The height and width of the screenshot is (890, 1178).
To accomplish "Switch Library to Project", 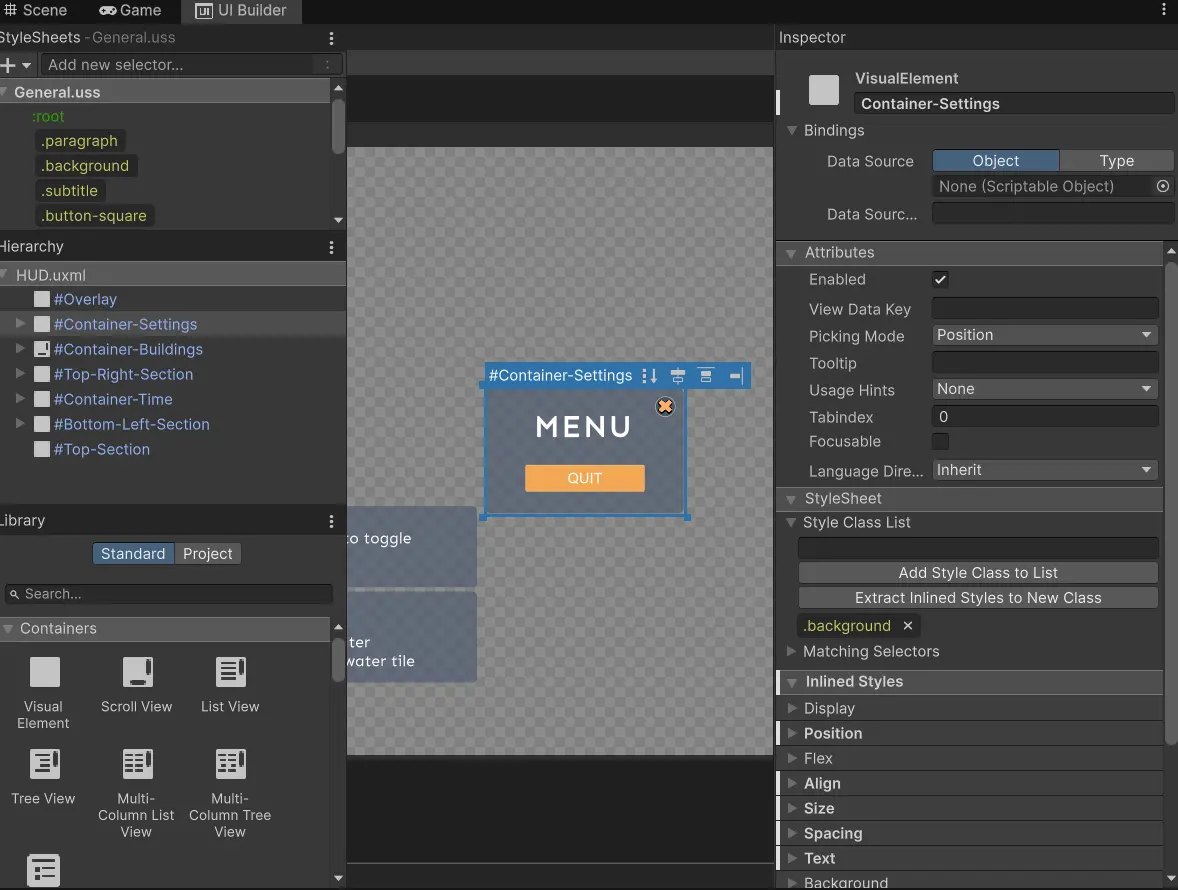I will pos(207,554).
